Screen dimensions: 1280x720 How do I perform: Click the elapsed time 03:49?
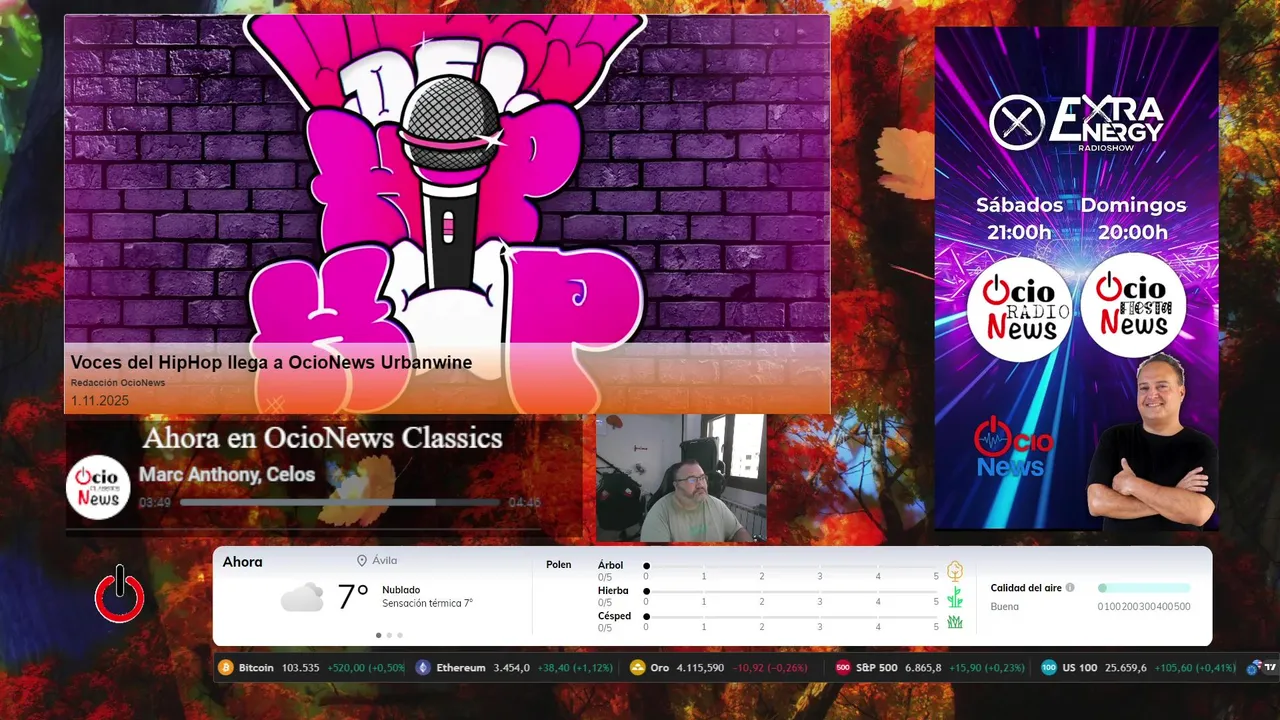click(155, 503)
